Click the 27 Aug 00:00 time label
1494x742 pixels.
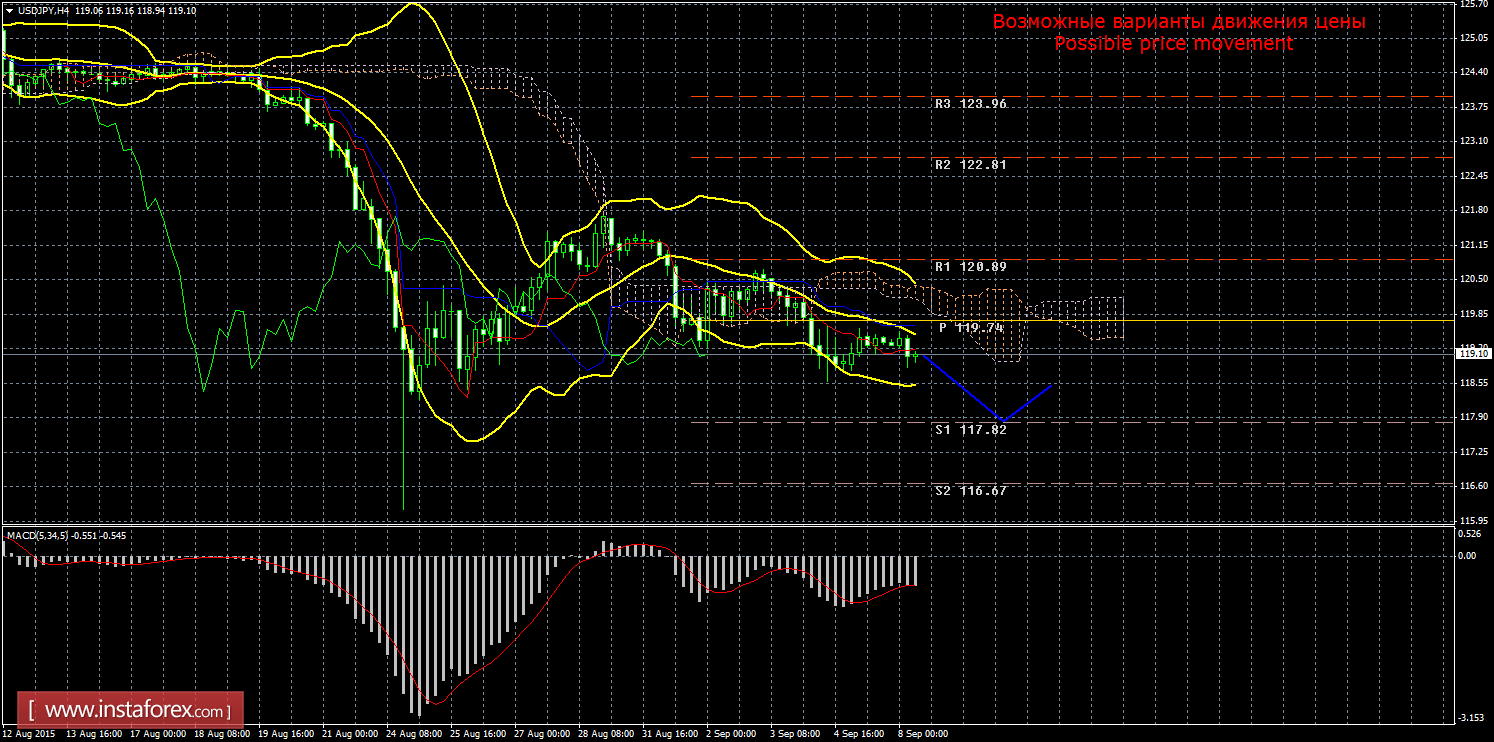(x=541, y=734)
